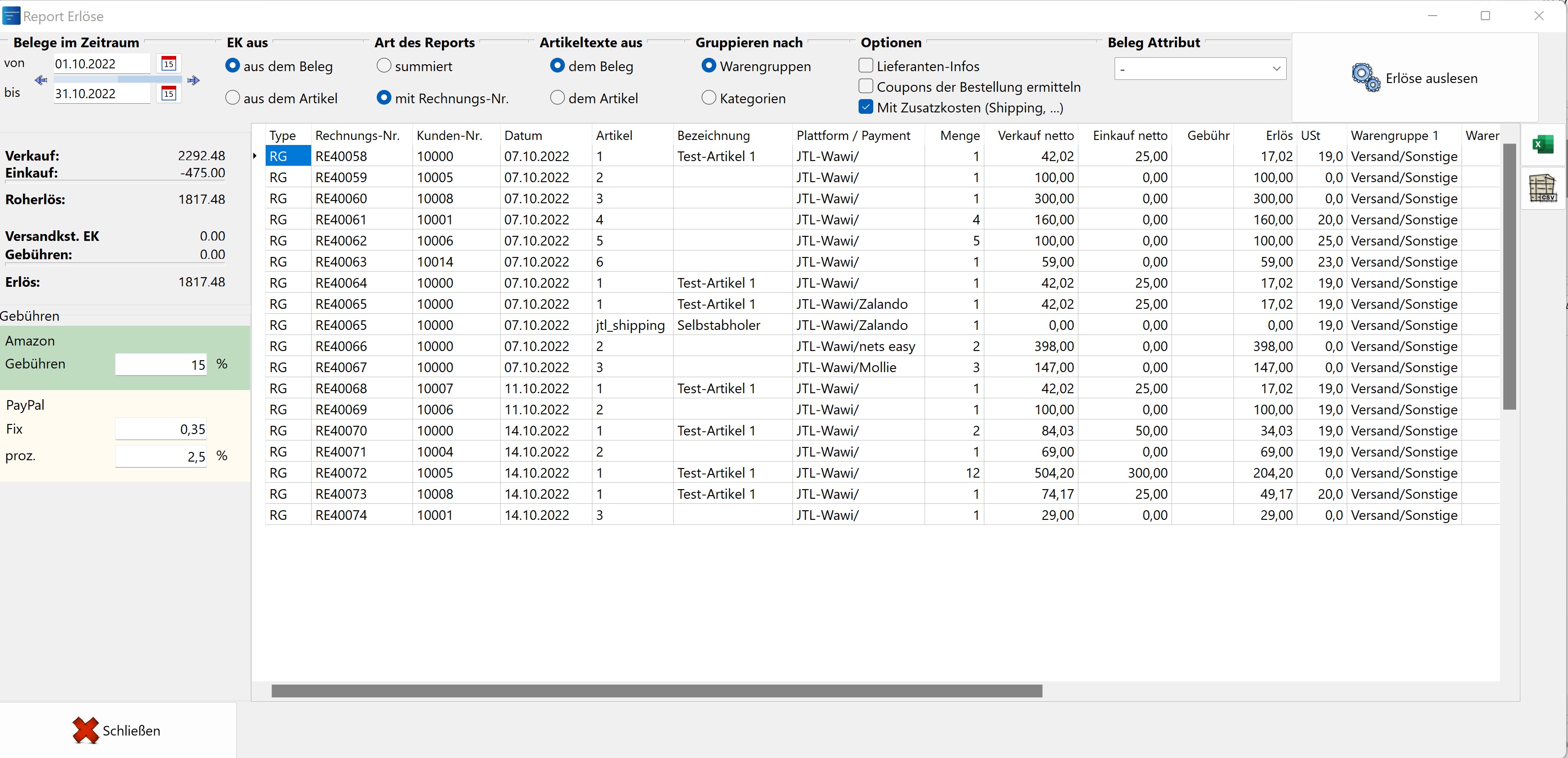Export report to Excel
The image size is (1568, 758).
coord(1542,144)
